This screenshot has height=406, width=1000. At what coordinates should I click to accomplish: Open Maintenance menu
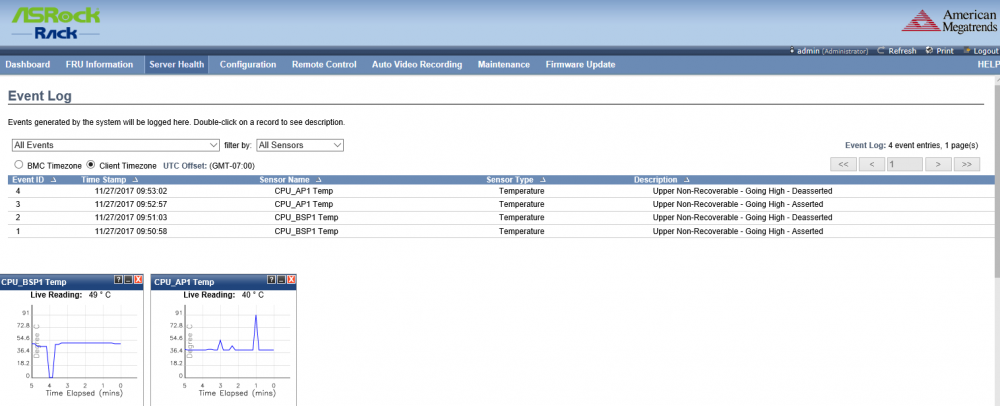coord(504,64)
